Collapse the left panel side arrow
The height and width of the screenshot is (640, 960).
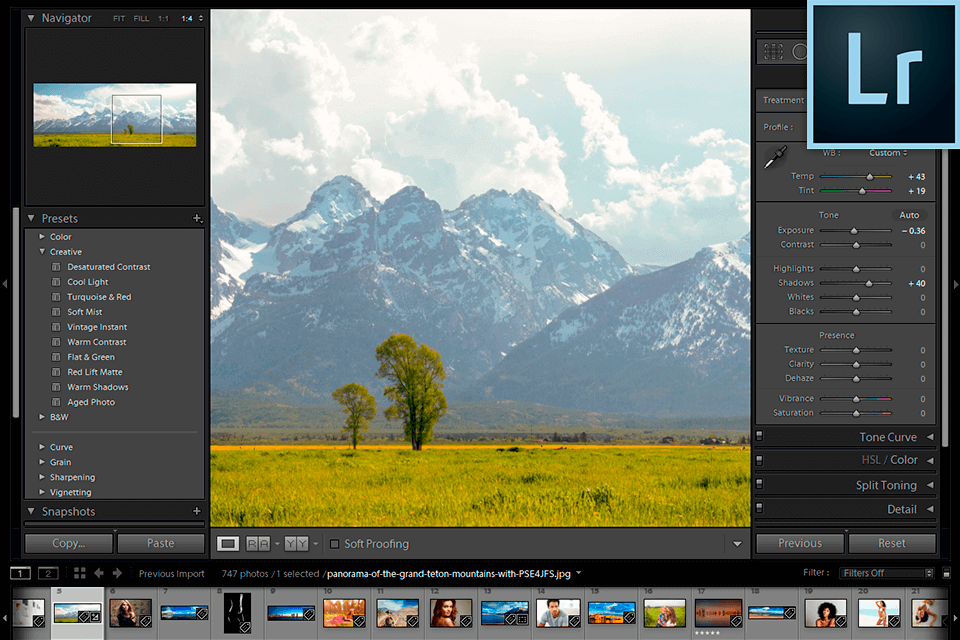tap(5, 284)
